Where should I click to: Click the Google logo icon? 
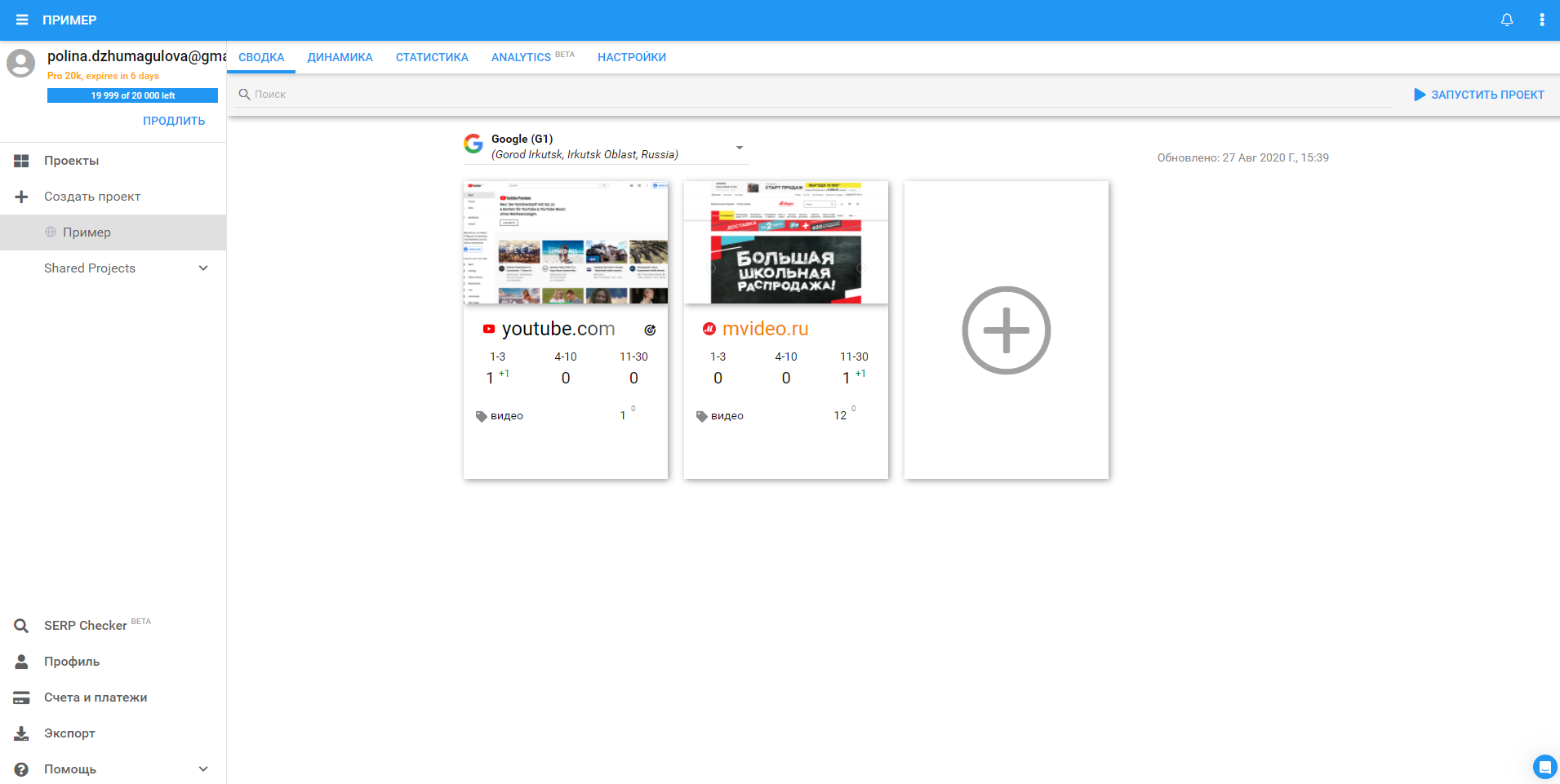point(473,144)
